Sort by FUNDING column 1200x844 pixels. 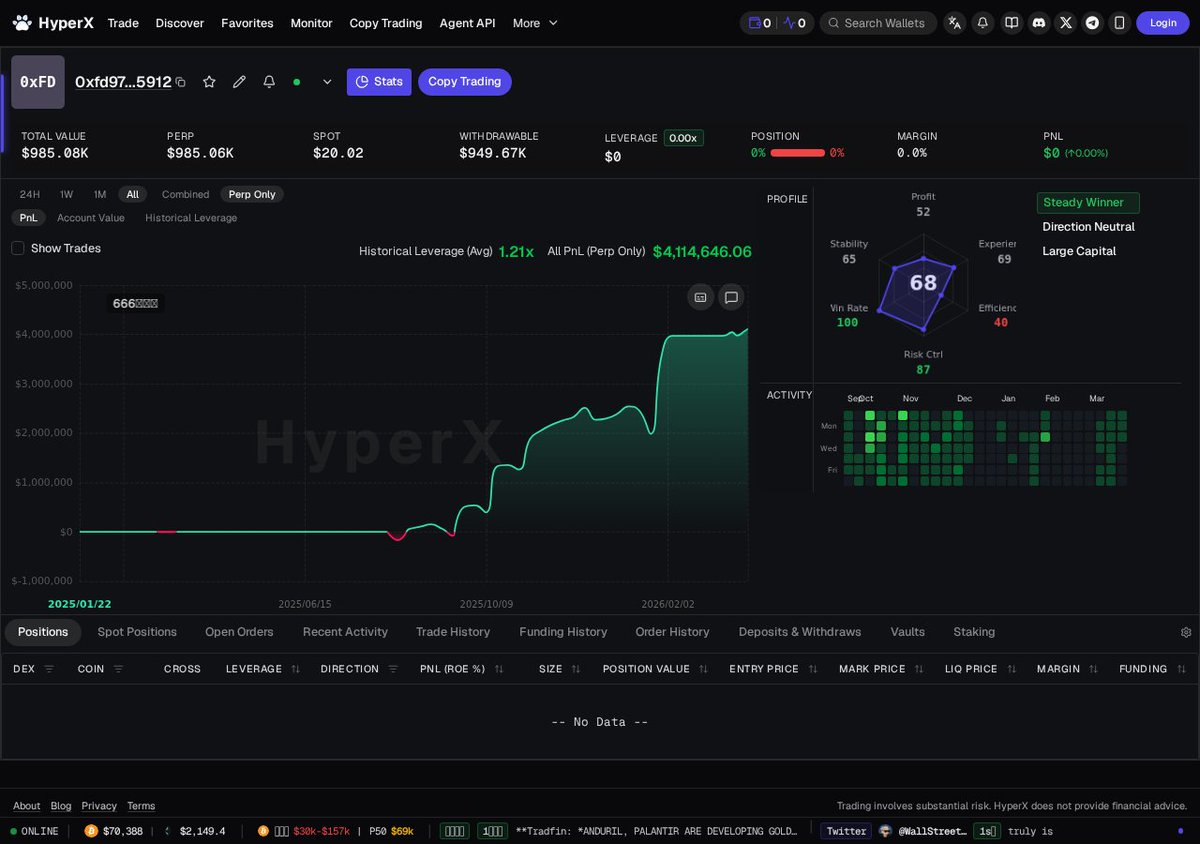click(x=1181, y=669)
